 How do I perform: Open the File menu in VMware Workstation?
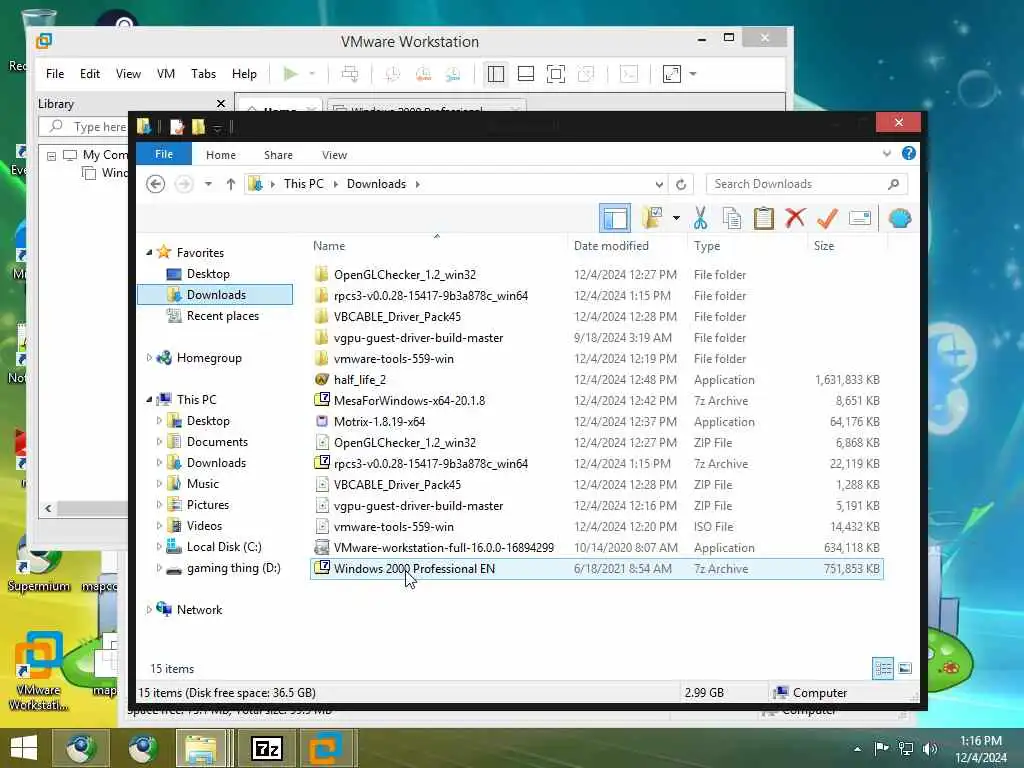pos(55,74)
